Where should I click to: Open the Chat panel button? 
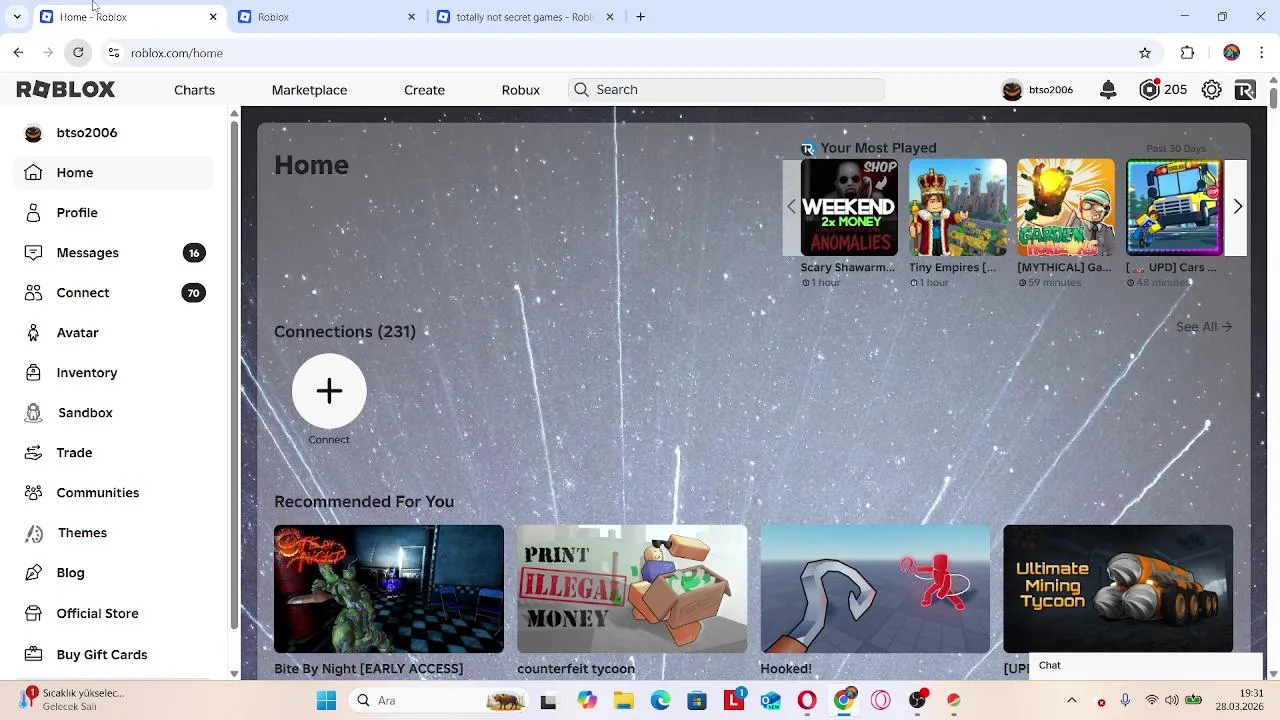tap(1148, 666)
